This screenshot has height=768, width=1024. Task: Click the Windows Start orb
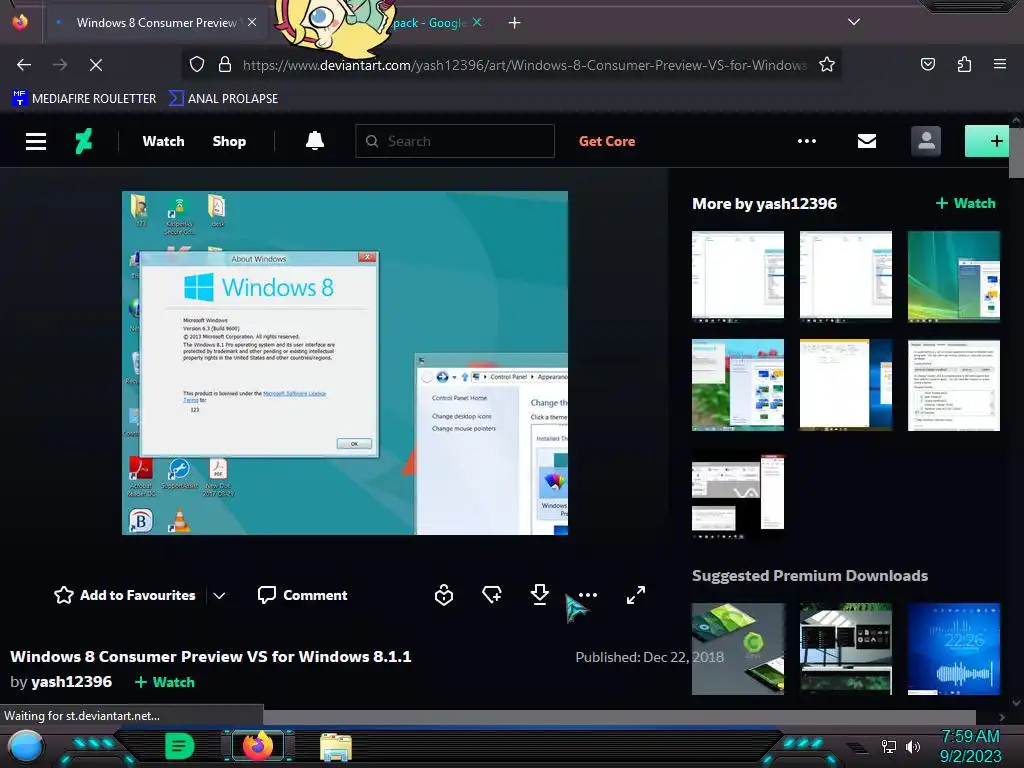(x=26, y=746)
